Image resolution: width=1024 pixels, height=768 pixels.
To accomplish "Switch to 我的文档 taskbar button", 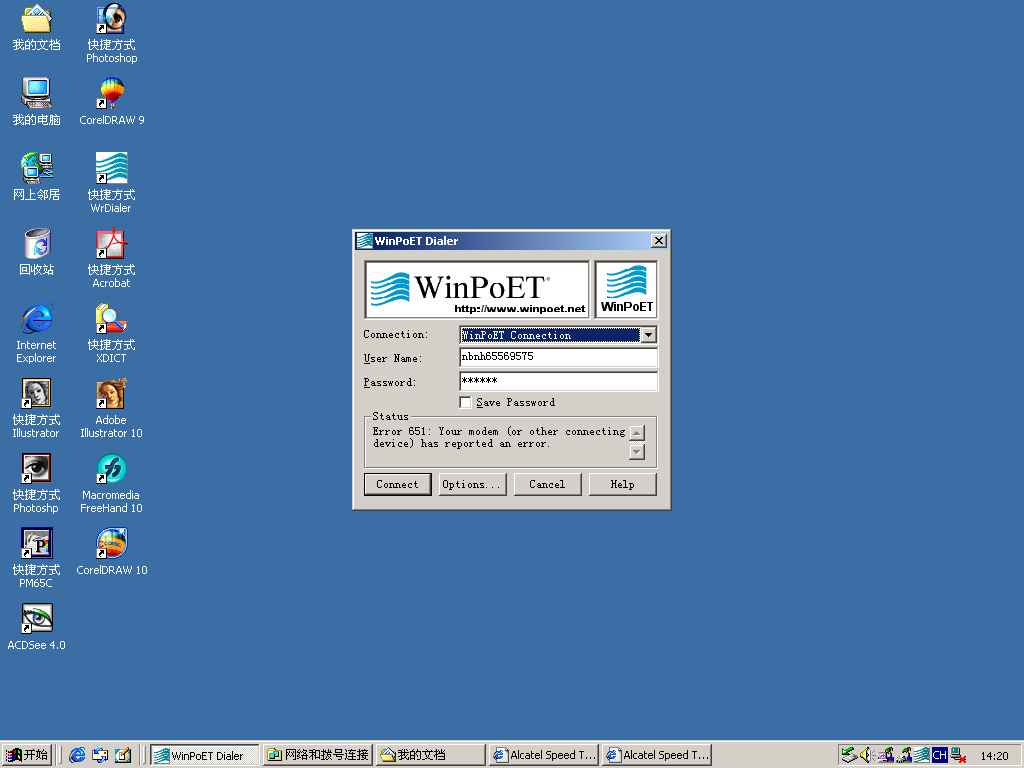I will tap(430, 755).
